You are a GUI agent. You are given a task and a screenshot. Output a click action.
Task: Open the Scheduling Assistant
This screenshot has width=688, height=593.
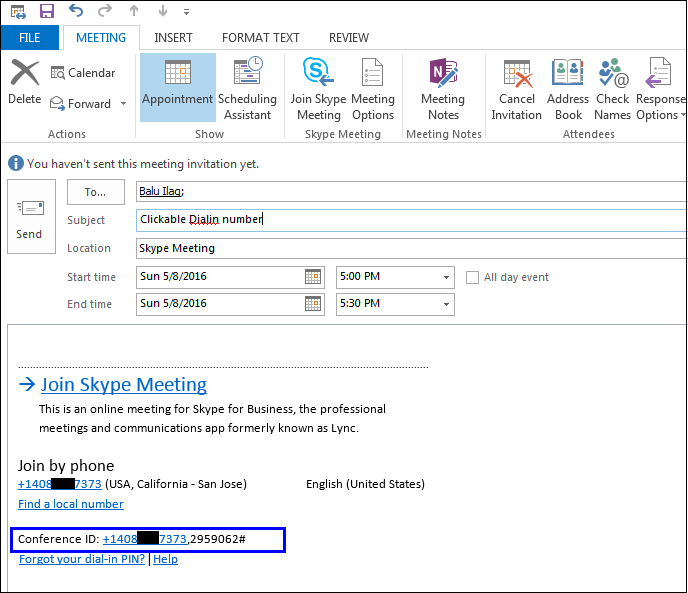[247, 89]
